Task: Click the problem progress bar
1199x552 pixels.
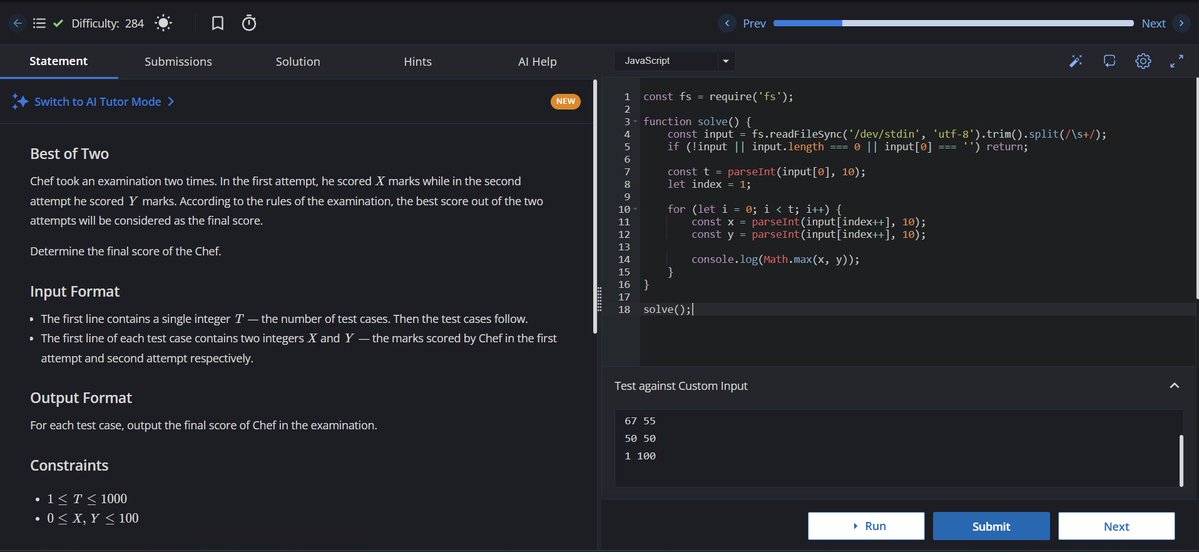Action: click(x=954, y=24)
